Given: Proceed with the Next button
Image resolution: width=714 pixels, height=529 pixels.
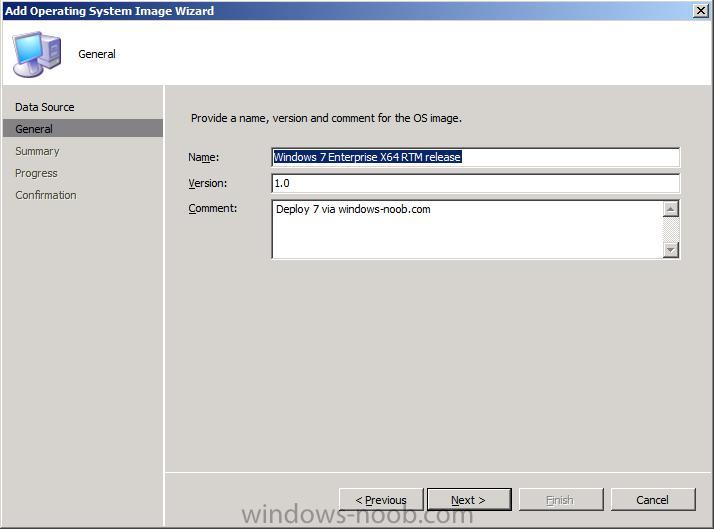Looking at the screenshot, I should (469, 500).
